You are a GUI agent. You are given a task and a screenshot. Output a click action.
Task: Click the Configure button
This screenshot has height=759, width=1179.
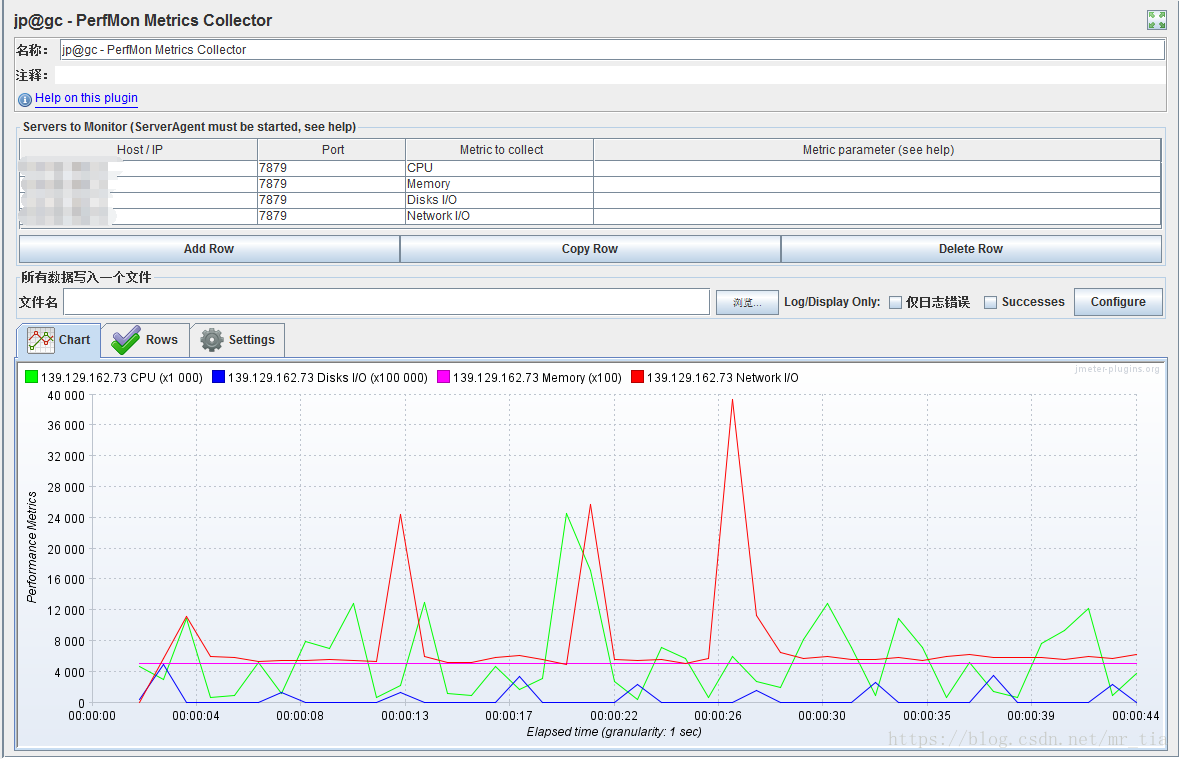pos(1118,302)
